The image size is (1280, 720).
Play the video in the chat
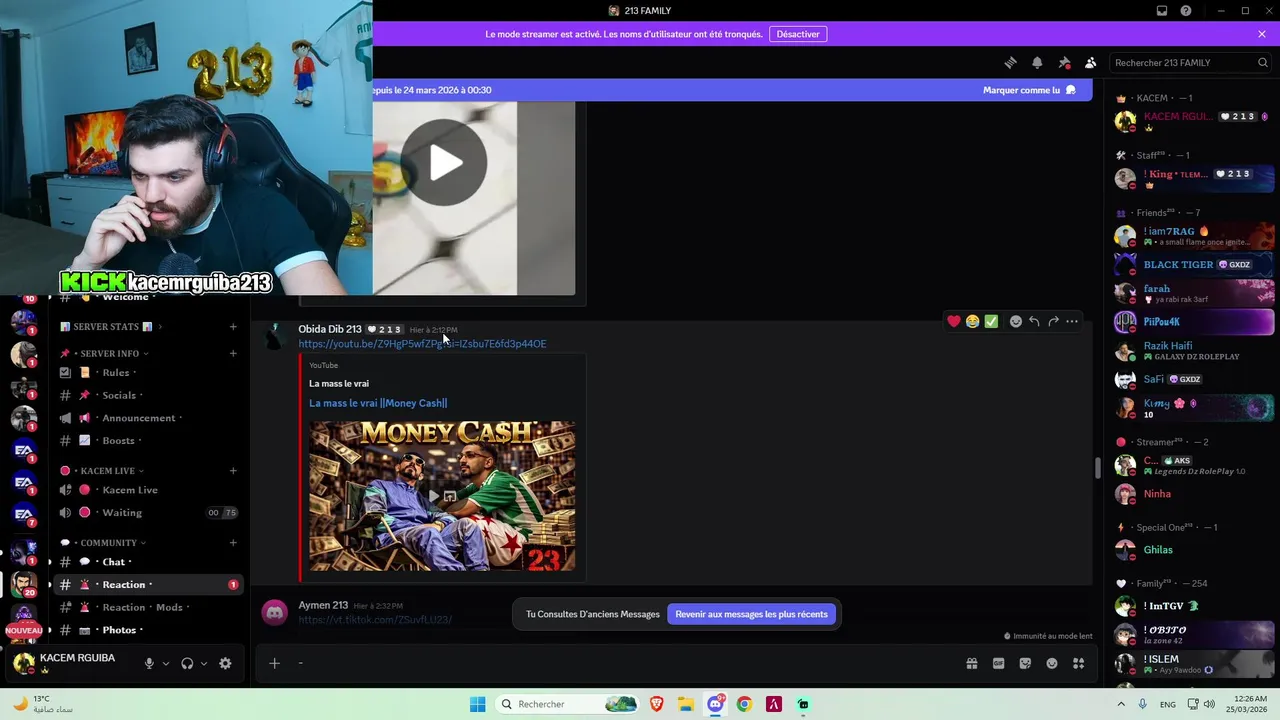(445, 163)
